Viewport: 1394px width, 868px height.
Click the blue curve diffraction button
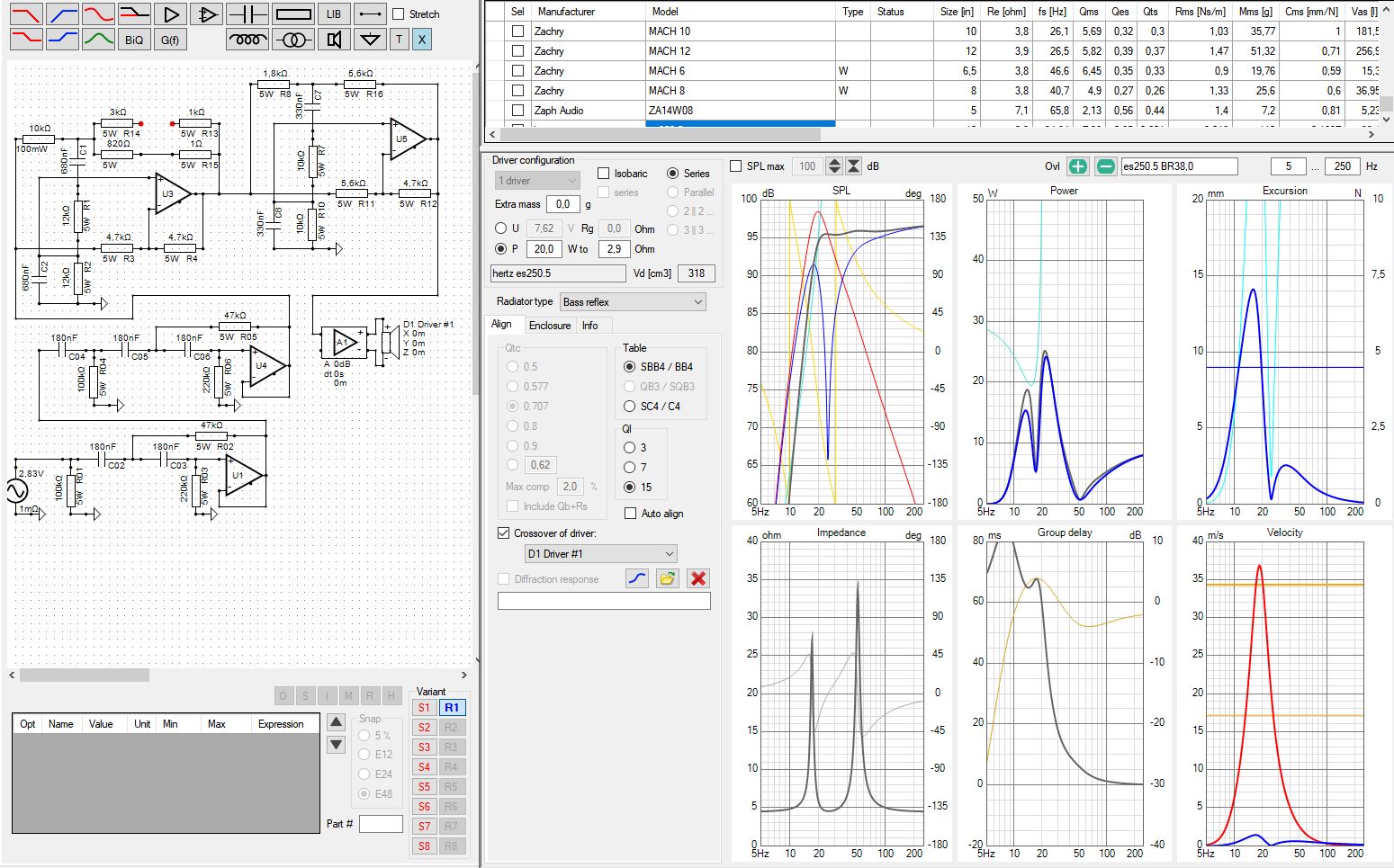pyautogui.click(x=637, y=578)
